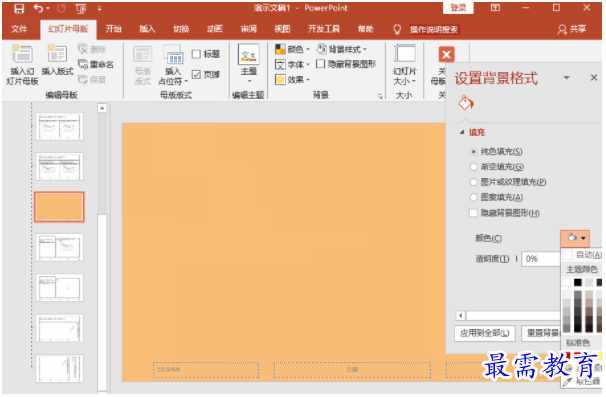Select the Fill paint bucket icon

tap(466, 103)
